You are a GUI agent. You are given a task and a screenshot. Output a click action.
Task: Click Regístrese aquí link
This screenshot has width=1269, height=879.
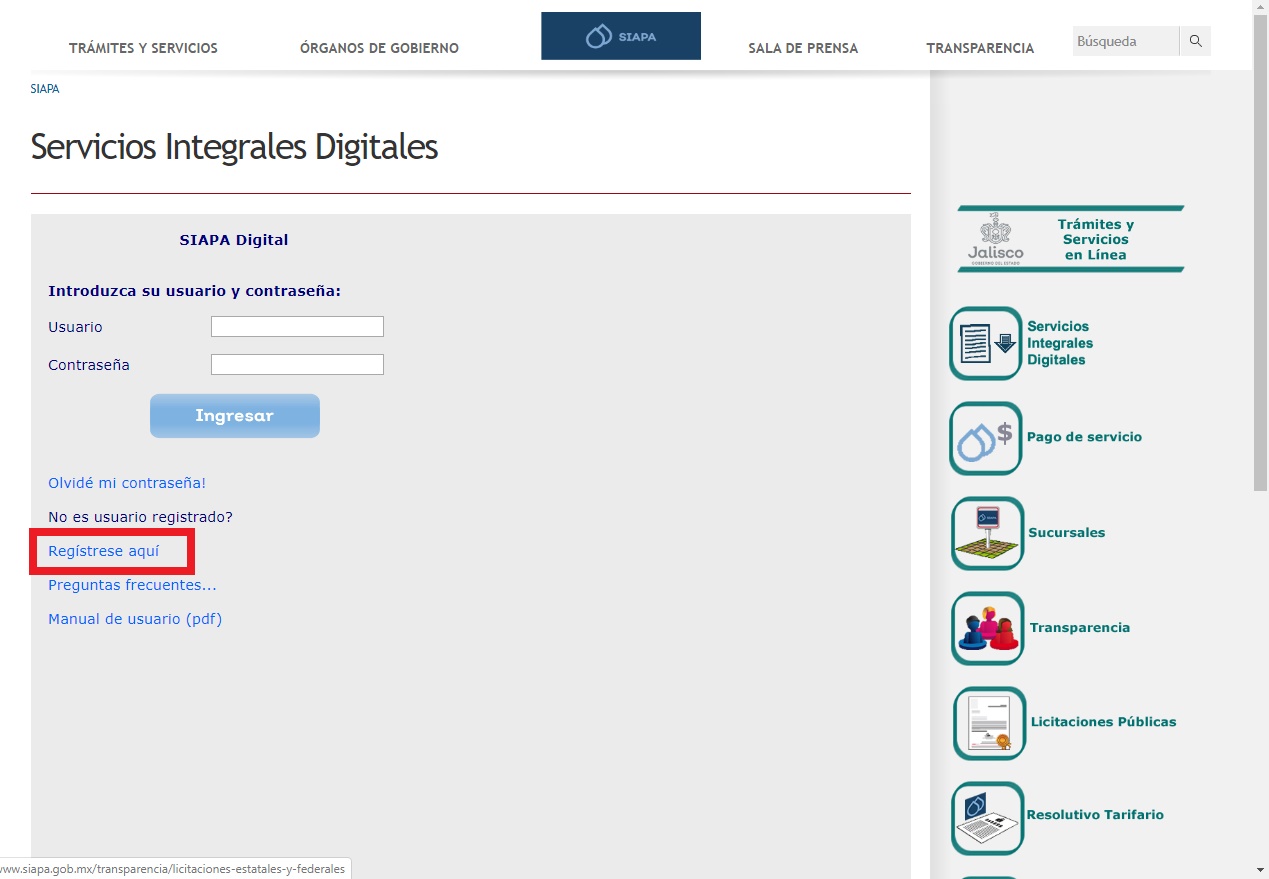(x=103, y=551)
